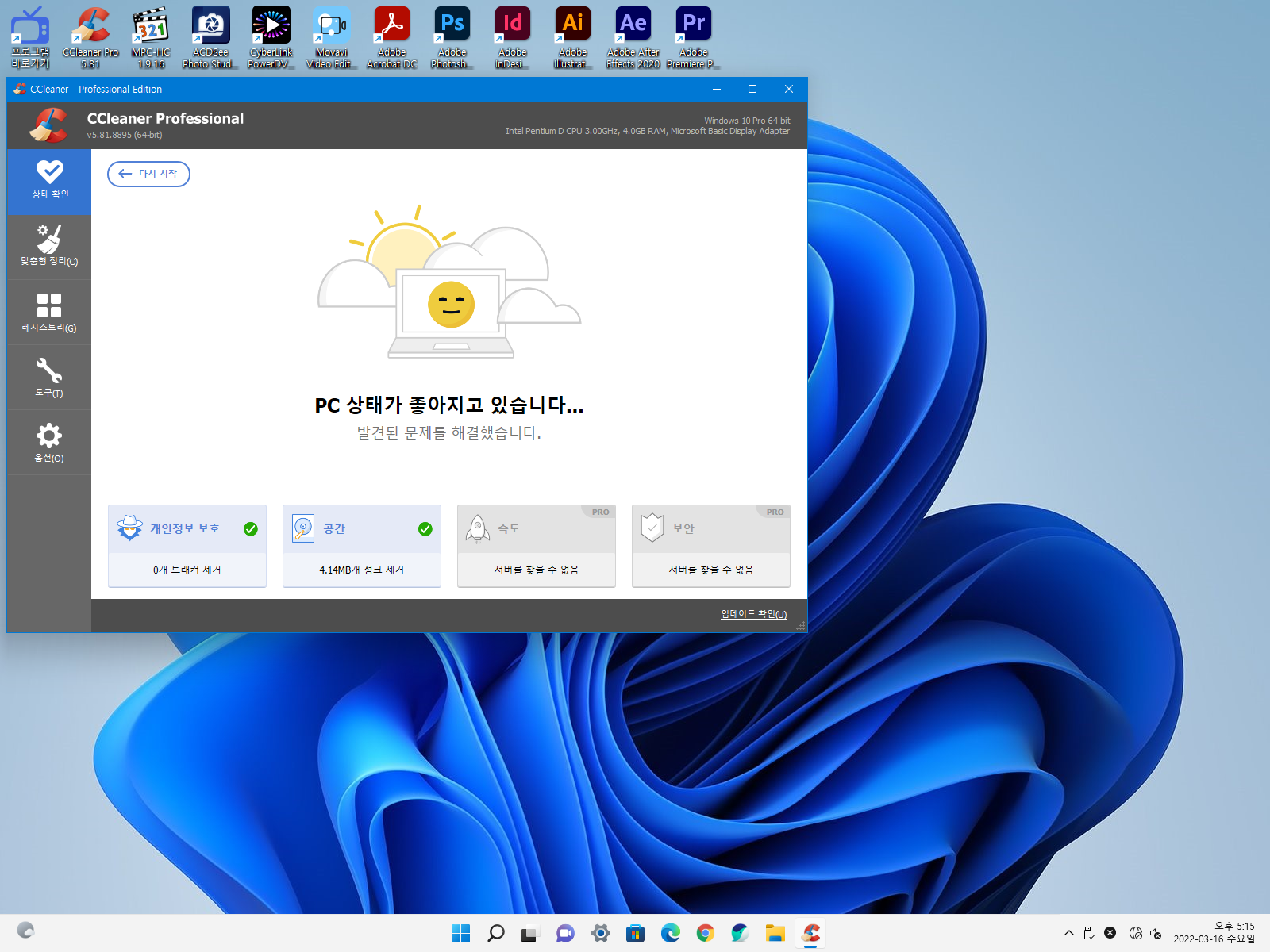Image resolution: width=1270 pixels, height=952 pixels.
Task: Open MPC-HC desktop shortcut
Action: (151, 37)
